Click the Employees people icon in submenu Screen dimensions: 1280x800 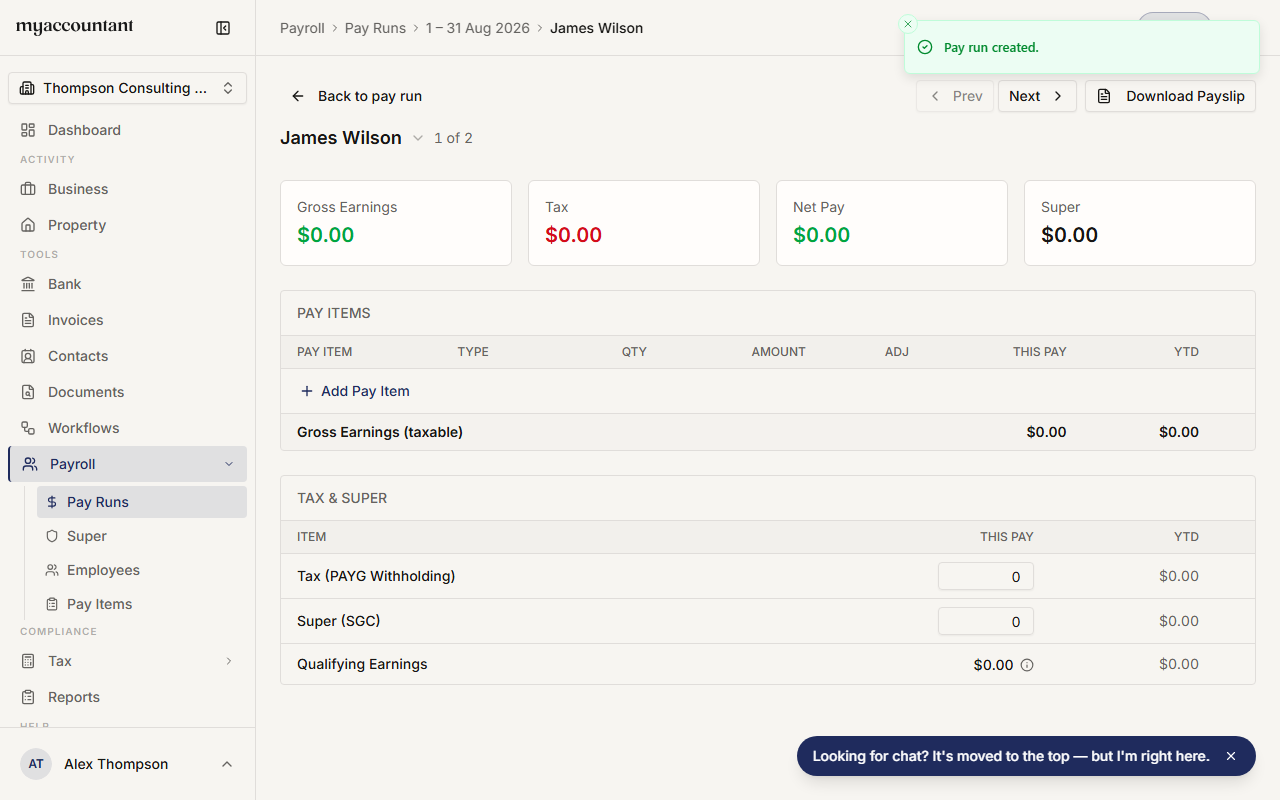[x=52, y=570]
